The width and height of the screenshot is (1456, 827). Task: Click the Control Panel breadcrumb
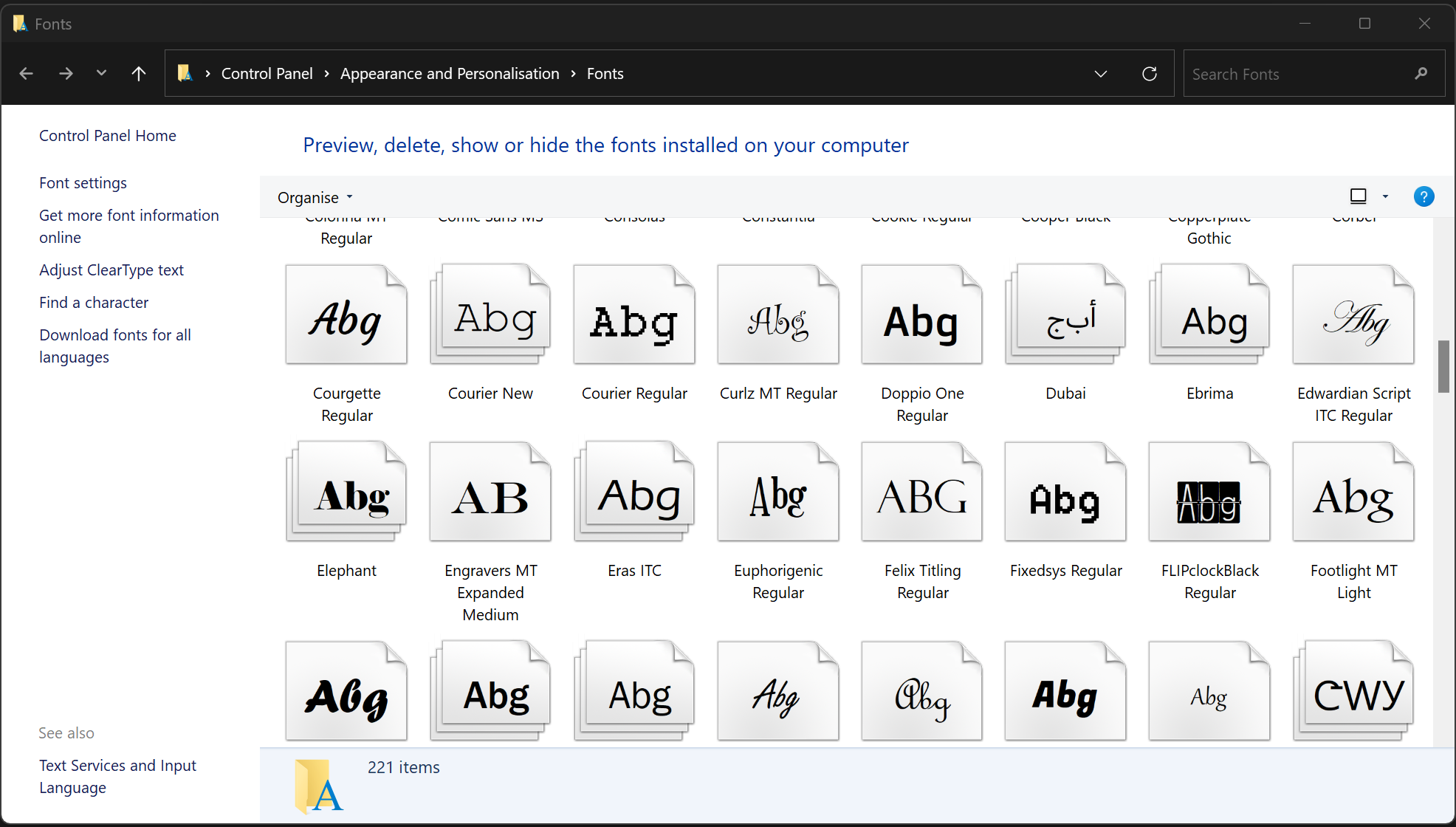(267, 74)
